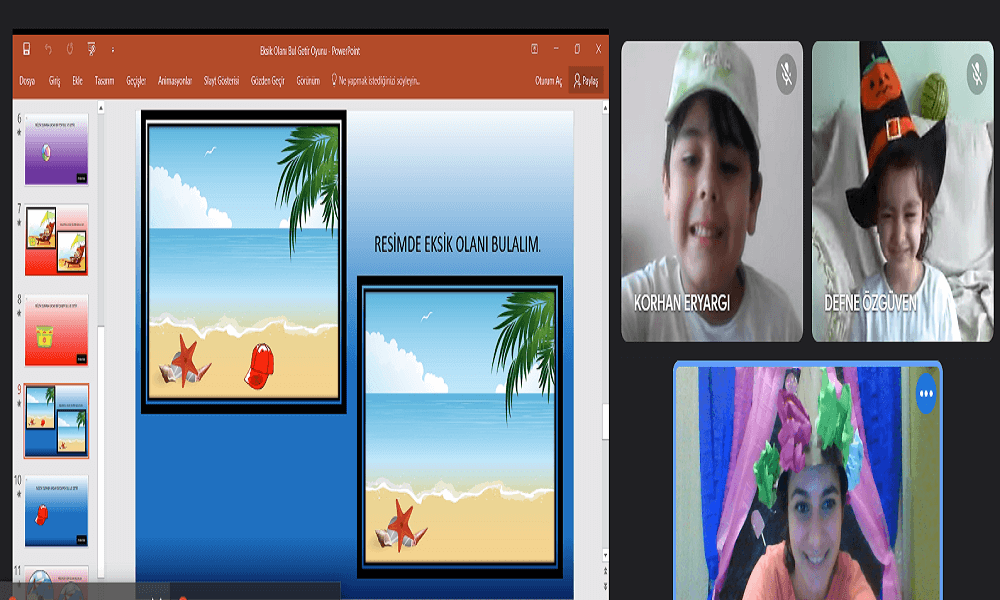1000x600 pixels.
Task: Click the Redo arrow icon
Action: (x=70, y=49)
